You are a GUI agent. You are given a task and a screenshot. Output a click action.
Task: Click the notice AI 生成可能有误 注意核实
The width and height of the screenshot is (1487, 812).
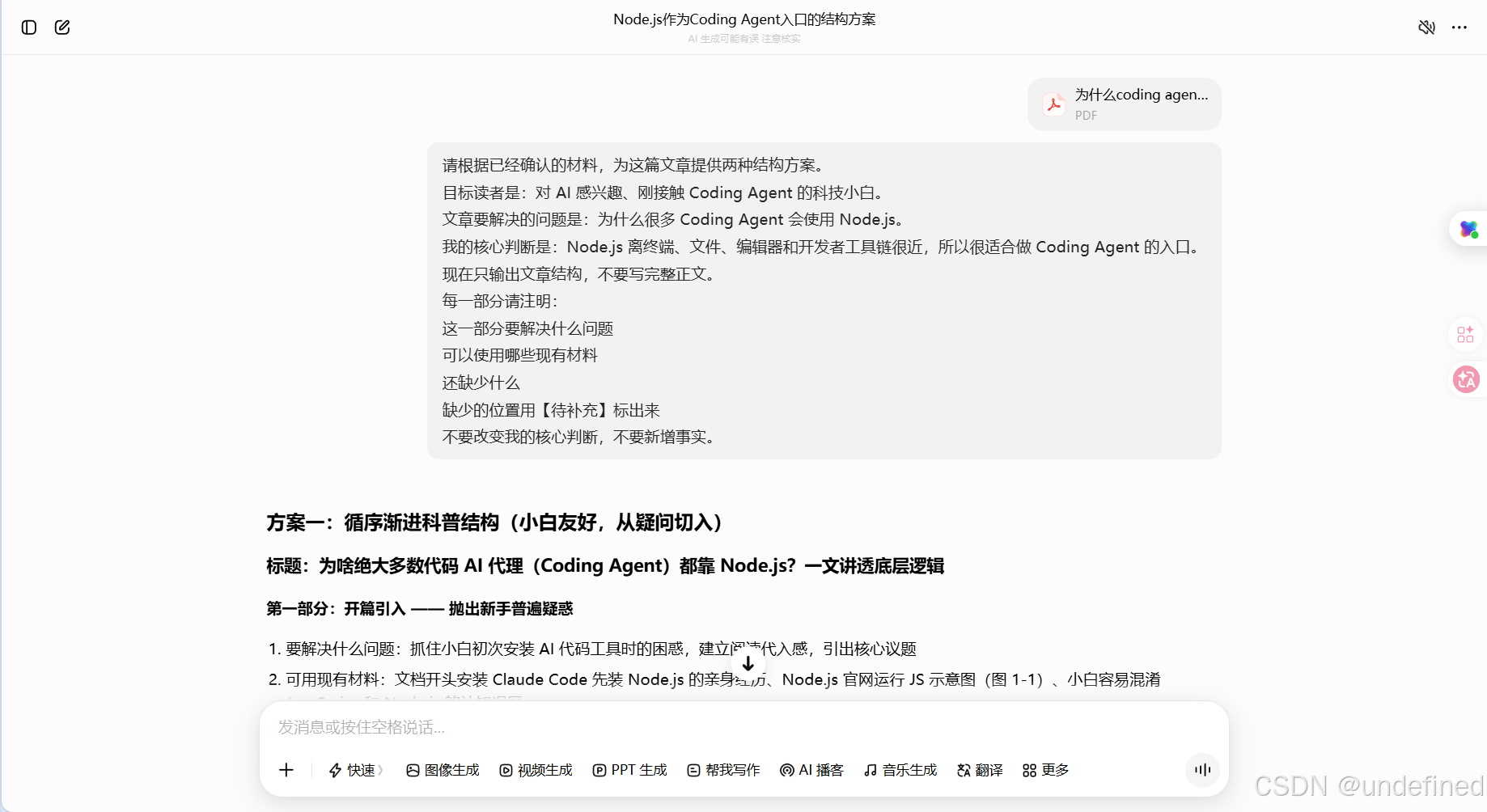click(x=744, y=39)
